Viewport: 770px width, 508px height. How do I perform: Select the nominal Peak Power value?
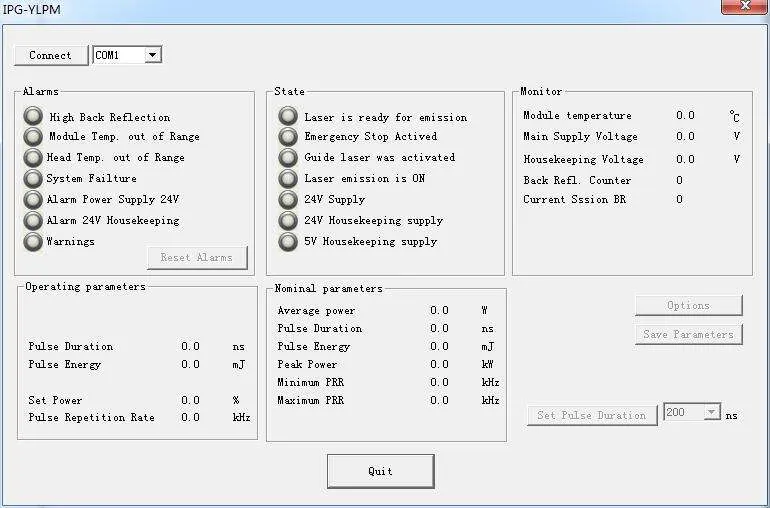coord(439,365)
